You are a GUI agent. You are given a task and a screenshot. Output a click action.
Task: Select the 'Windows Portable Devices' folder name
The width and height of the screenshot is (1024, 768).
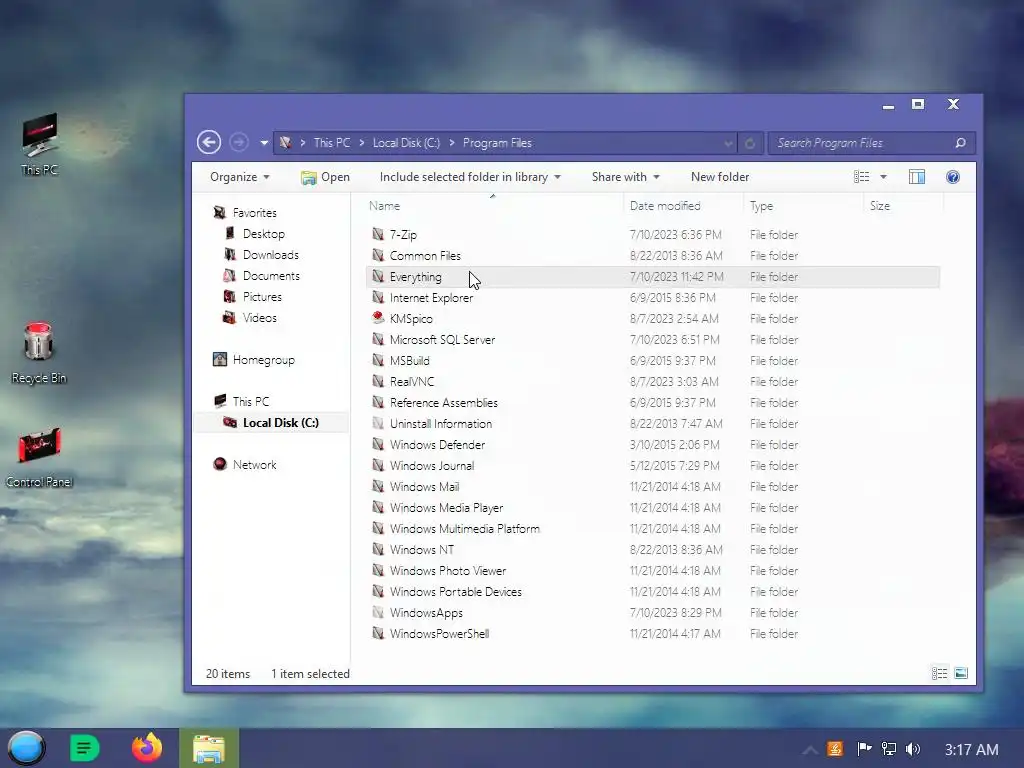tap(456, 592)
